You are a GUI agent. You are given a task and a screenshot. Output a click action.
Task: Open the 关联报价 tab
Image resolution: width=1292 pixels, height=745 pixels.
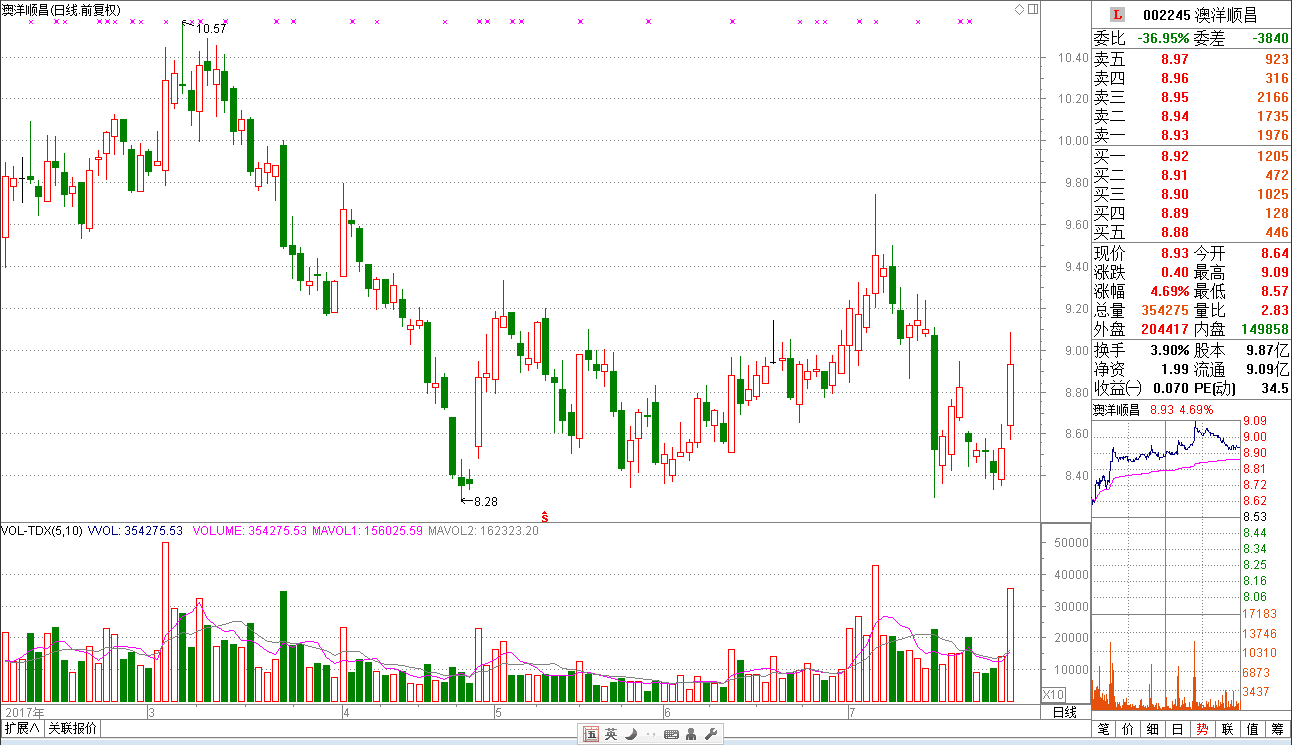[x=73, y=728]
